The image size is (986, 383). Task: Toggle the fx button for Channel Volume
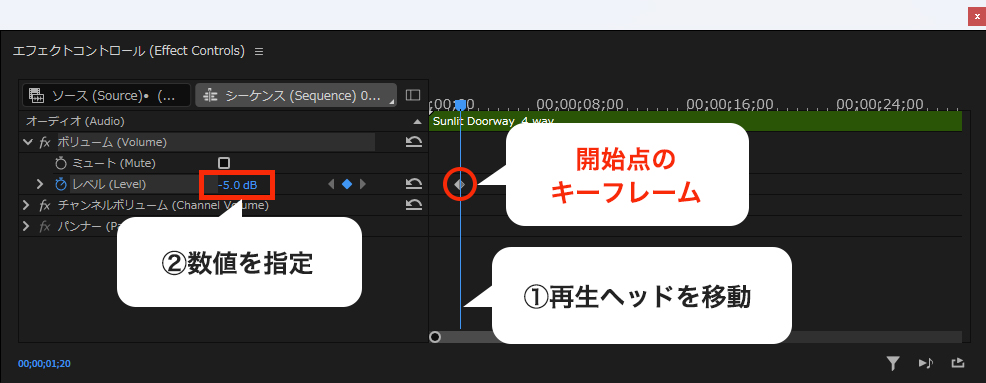click(45, 205)
